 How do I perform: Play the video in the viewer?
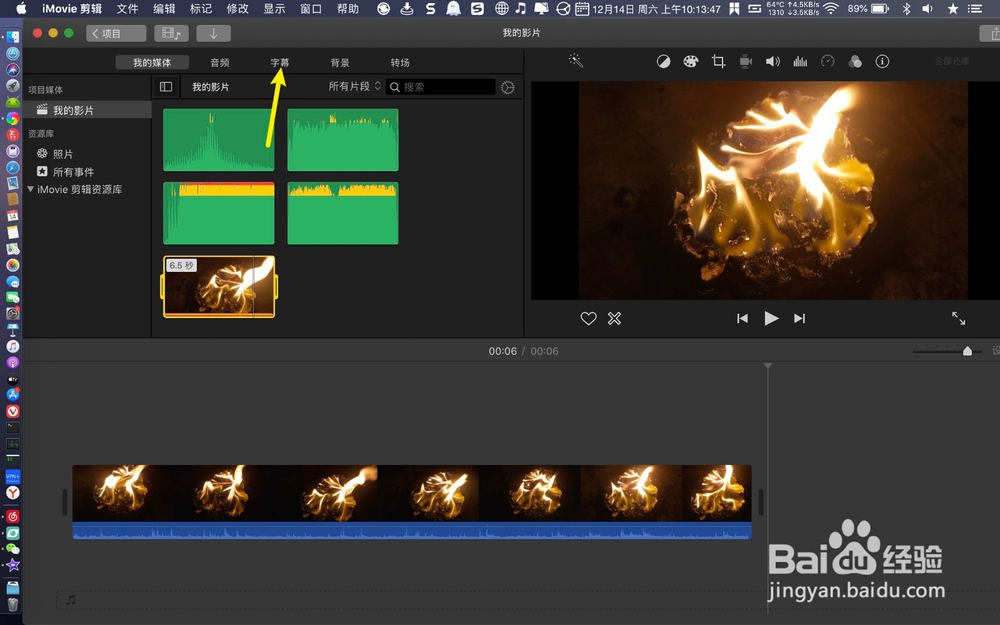[771, 318]
